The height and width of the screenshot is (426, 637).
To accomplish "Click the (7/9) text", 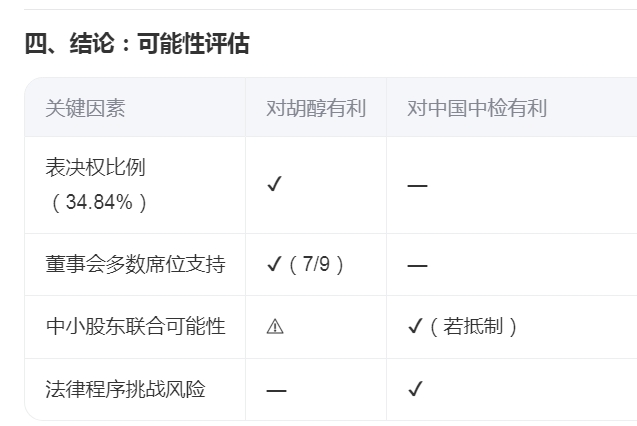I will [316, 264].
